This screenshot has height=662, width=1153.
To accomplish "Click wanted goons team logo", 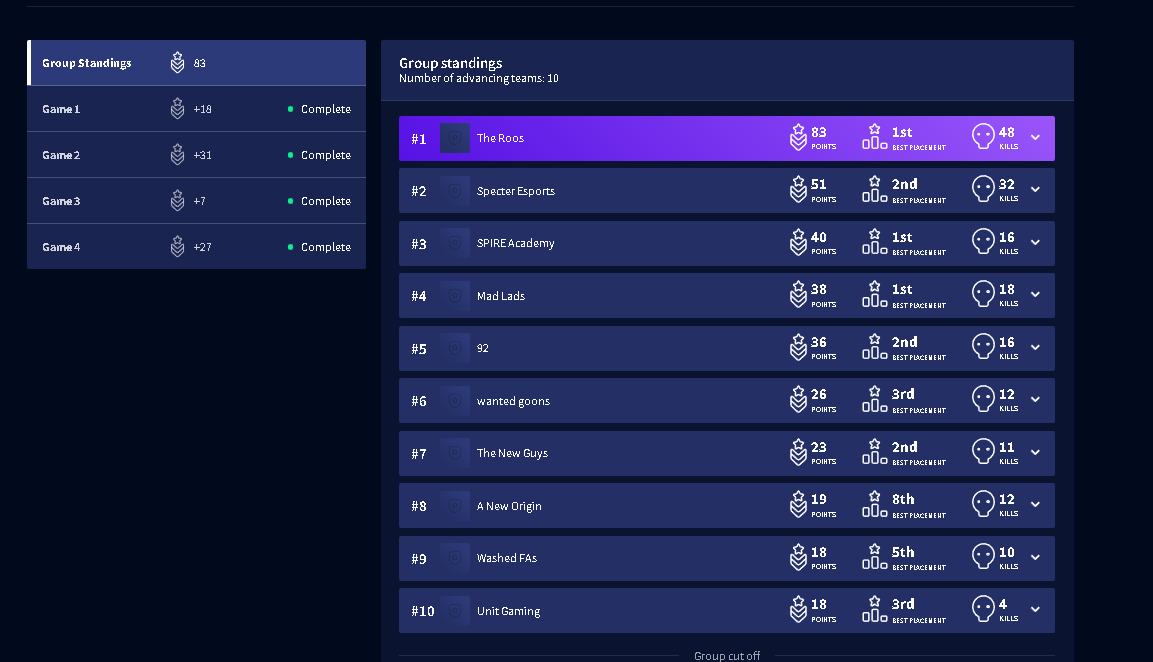I will (x=454, y=401).
